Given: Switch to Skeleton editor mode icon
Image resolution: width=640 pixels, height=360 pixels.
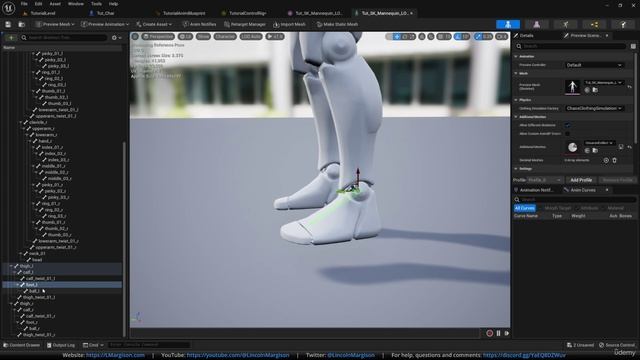Looking at the screenshot, I should (x=508, y=24).
